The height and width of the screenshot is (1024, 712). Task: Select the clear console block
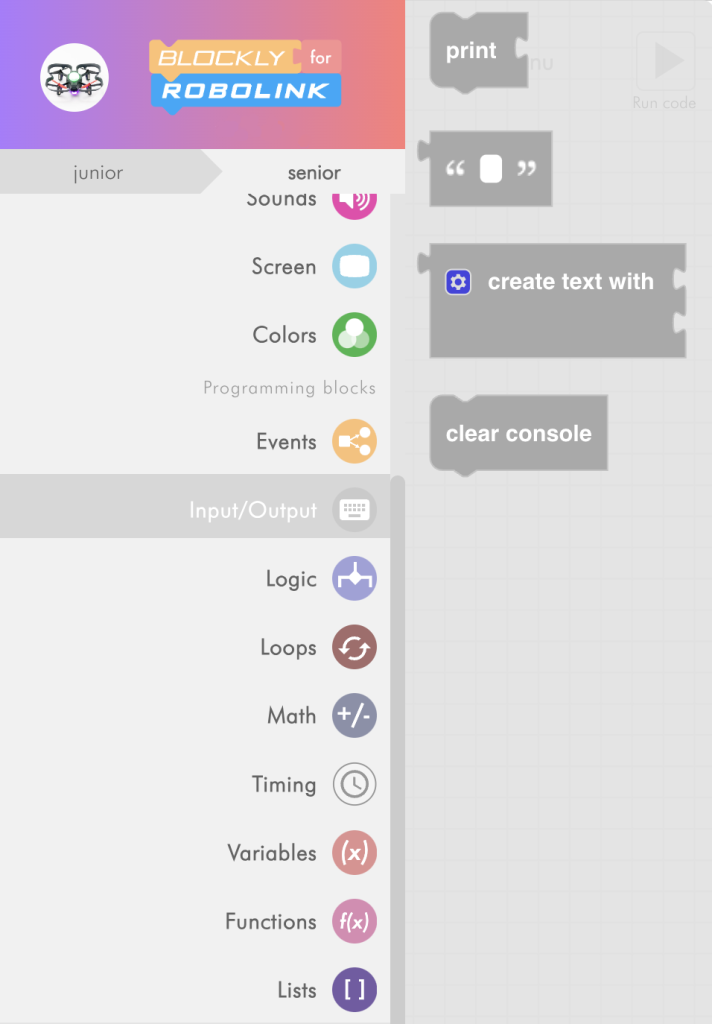click(x=518, y=433)
